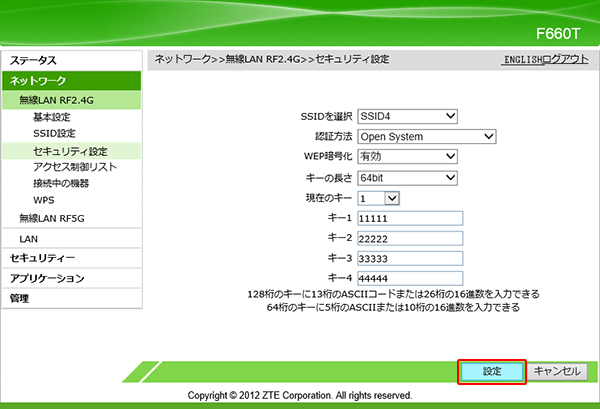
Task: Expand 無線LAN RF5G section
Action: (x=55, y=218)
